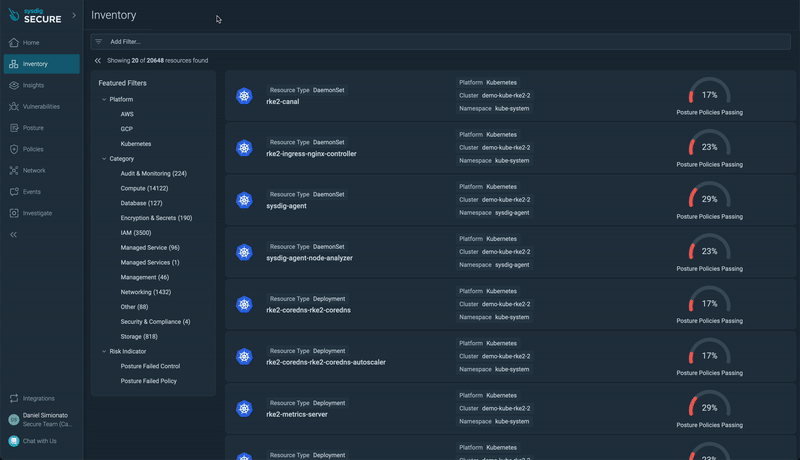The width and height of the screenshot is (800, 460).
Task: Click the Kubernetes icon for rke2-coredns-rke2-coredns-autoscaler
Action: (244, 356)
